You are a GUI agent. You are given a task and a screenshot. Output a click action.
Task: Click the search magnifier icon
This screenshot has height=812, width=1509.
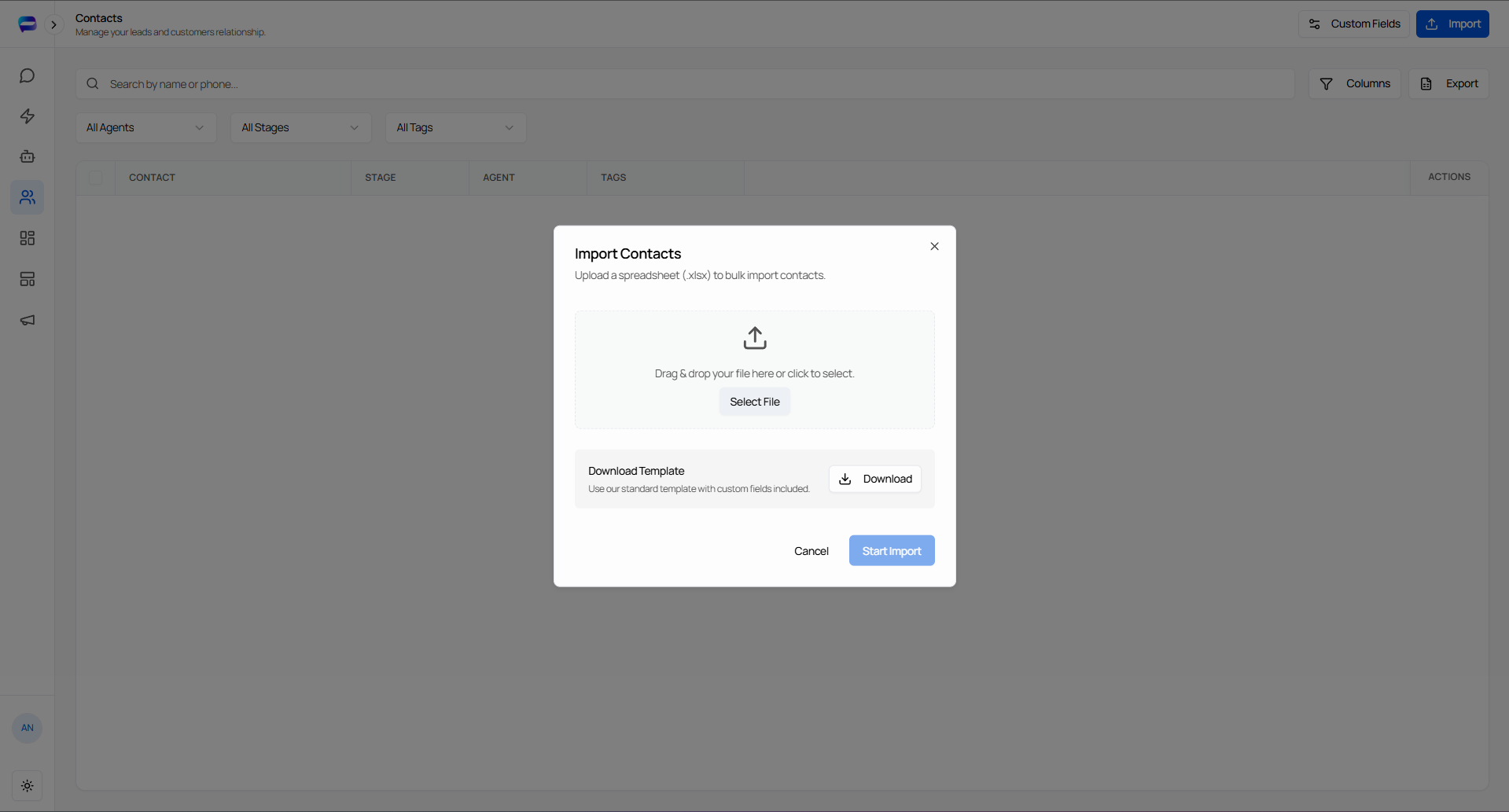(92, 83)
